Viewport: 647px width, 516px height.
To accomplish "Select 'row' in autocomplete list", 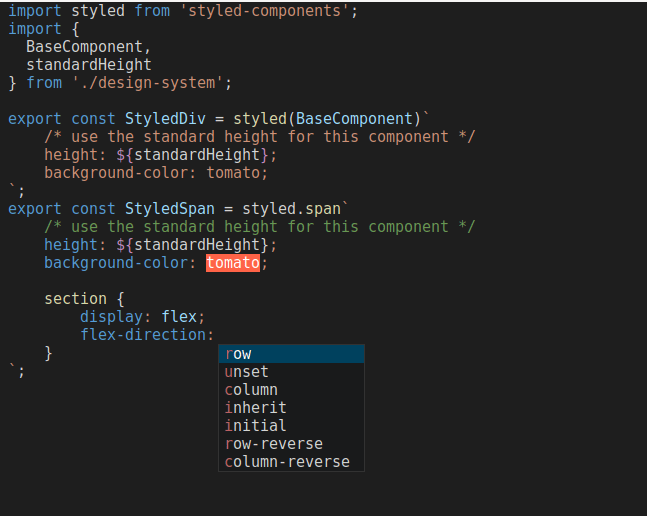I will pyautogui.click(x=291, y=354).
